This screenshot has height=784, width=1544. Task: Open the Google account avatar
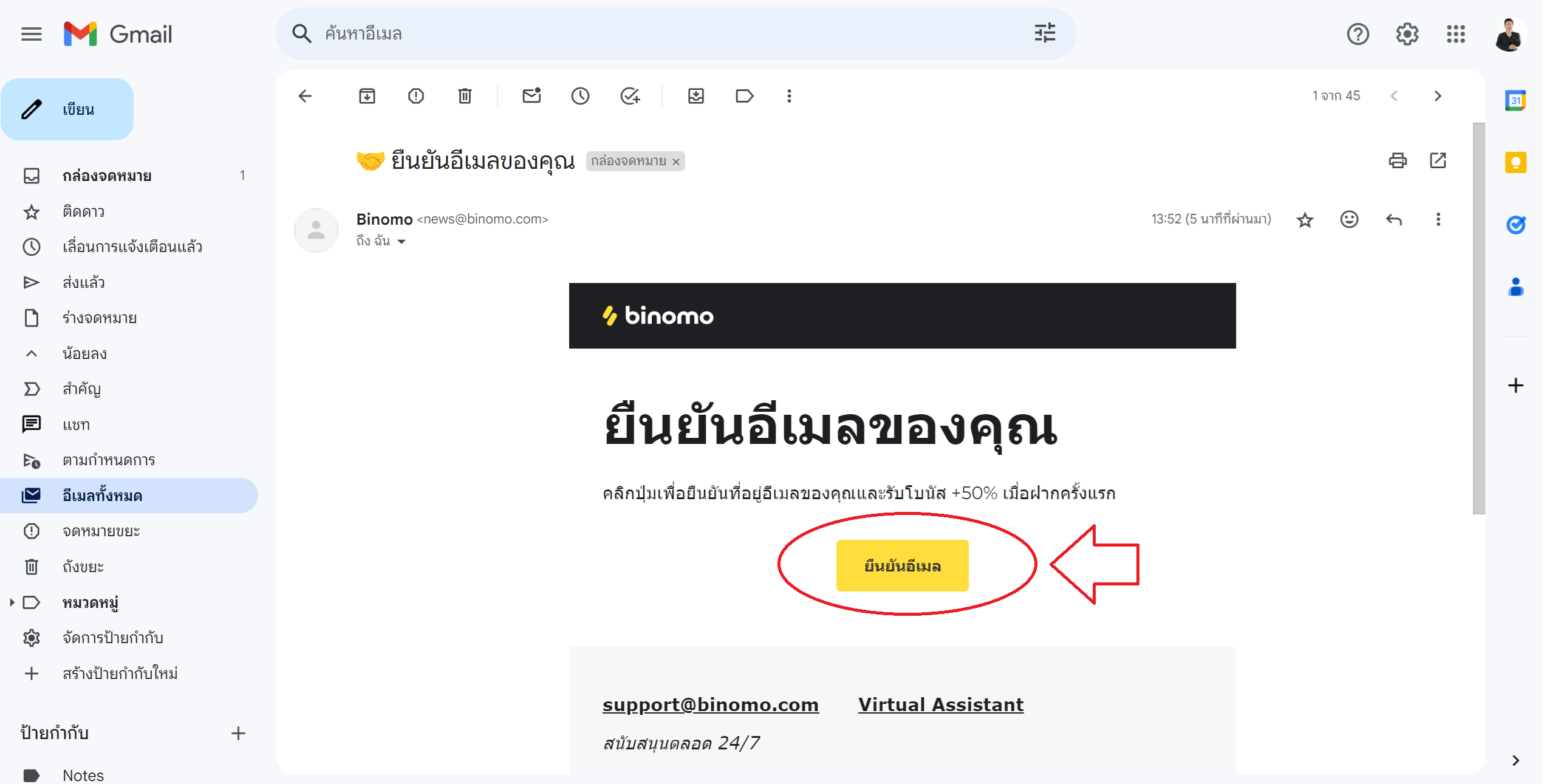1509,35
